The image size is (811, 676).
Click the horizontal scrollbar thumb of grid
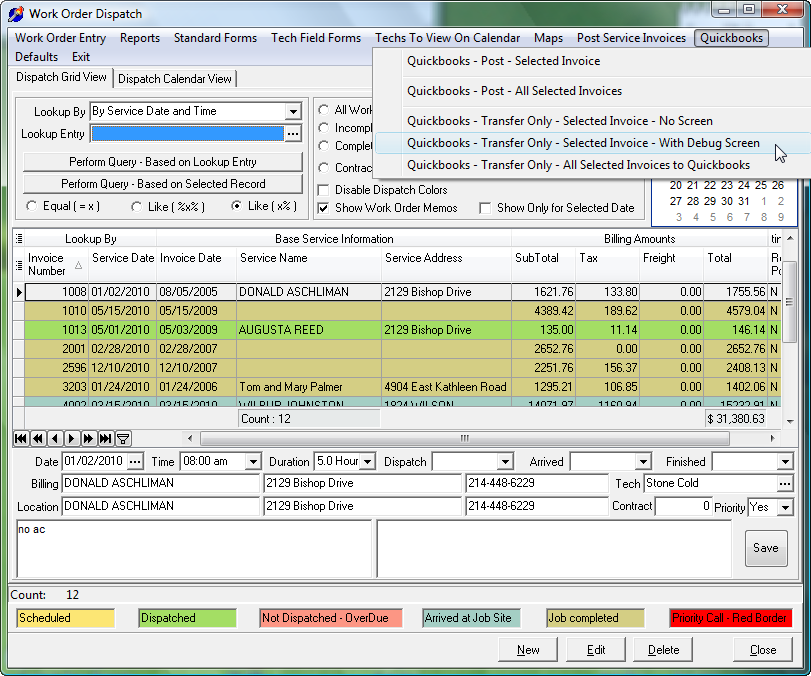pyautogui.click(x=464, y=439)
